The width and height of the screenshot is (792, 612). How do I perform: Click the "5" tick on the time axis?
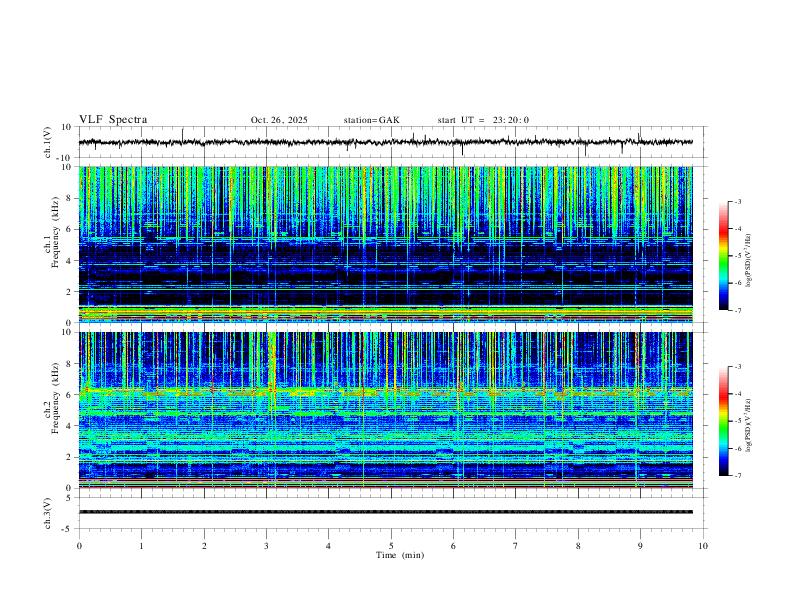(x=391, y=546)
